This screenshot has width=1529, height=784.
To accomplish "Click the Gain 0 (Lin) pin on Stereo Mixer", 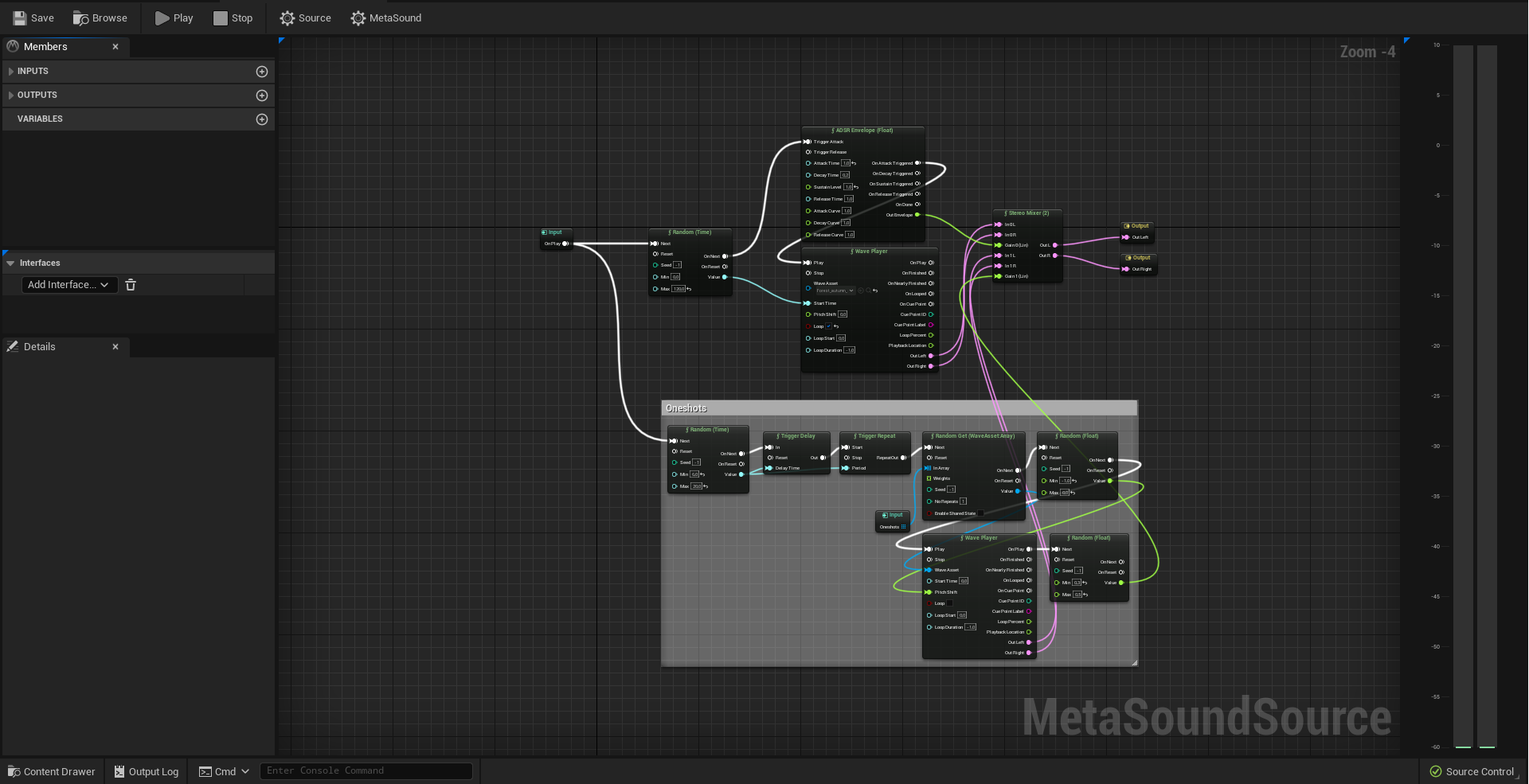I will click(x=999, y=245).
